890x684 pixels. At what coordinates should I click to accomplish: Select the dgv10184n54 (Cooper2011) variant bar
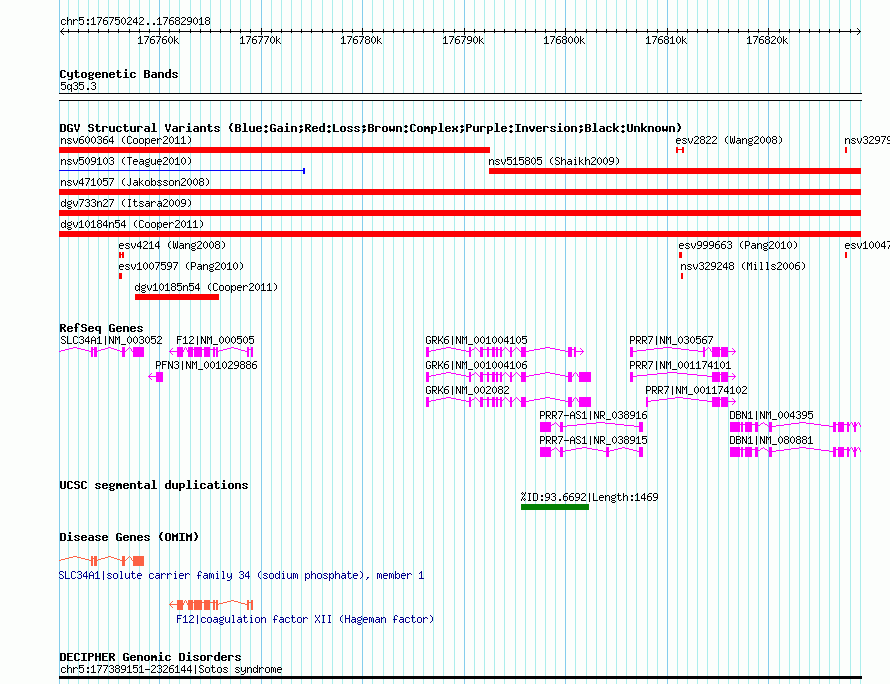460,234
